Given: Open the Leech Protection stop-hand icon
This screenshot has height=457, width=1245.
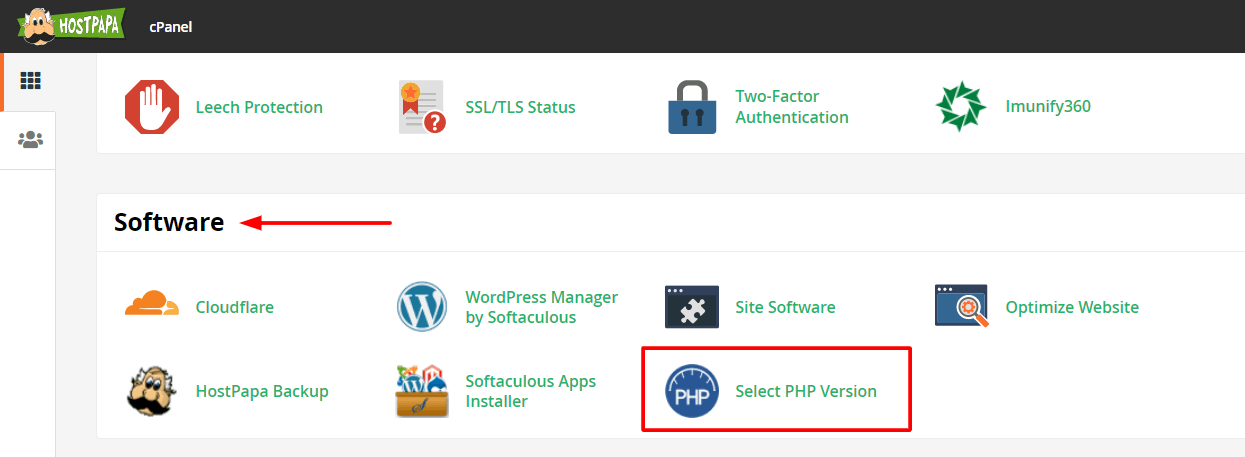Looking at the screenshot, I should 152,107.
